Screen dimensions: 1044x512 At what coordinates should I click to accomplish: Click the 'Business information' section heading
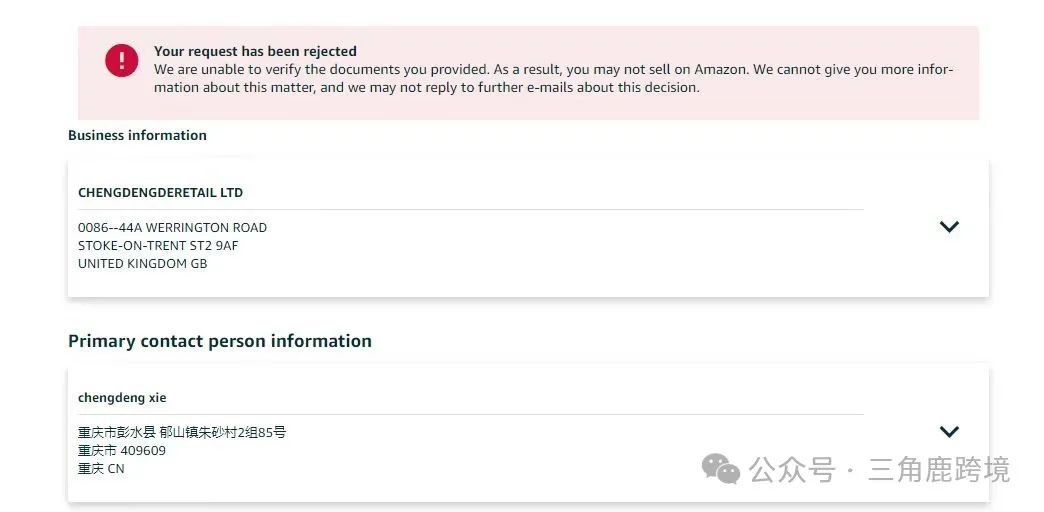137,135
